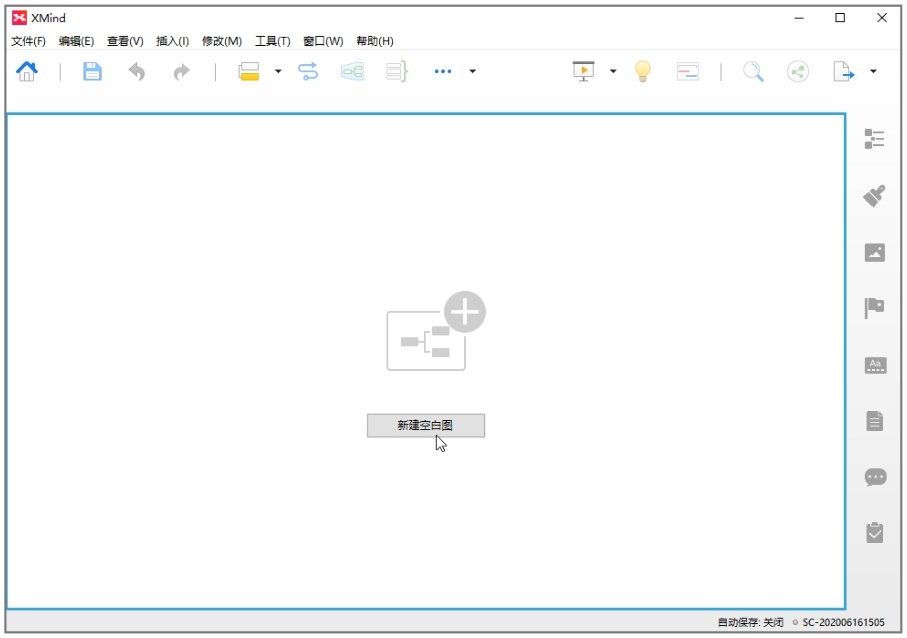Viewport: 907px width, 638px height.
Task: Expand the export dropdown arrow
Action: 873,72
